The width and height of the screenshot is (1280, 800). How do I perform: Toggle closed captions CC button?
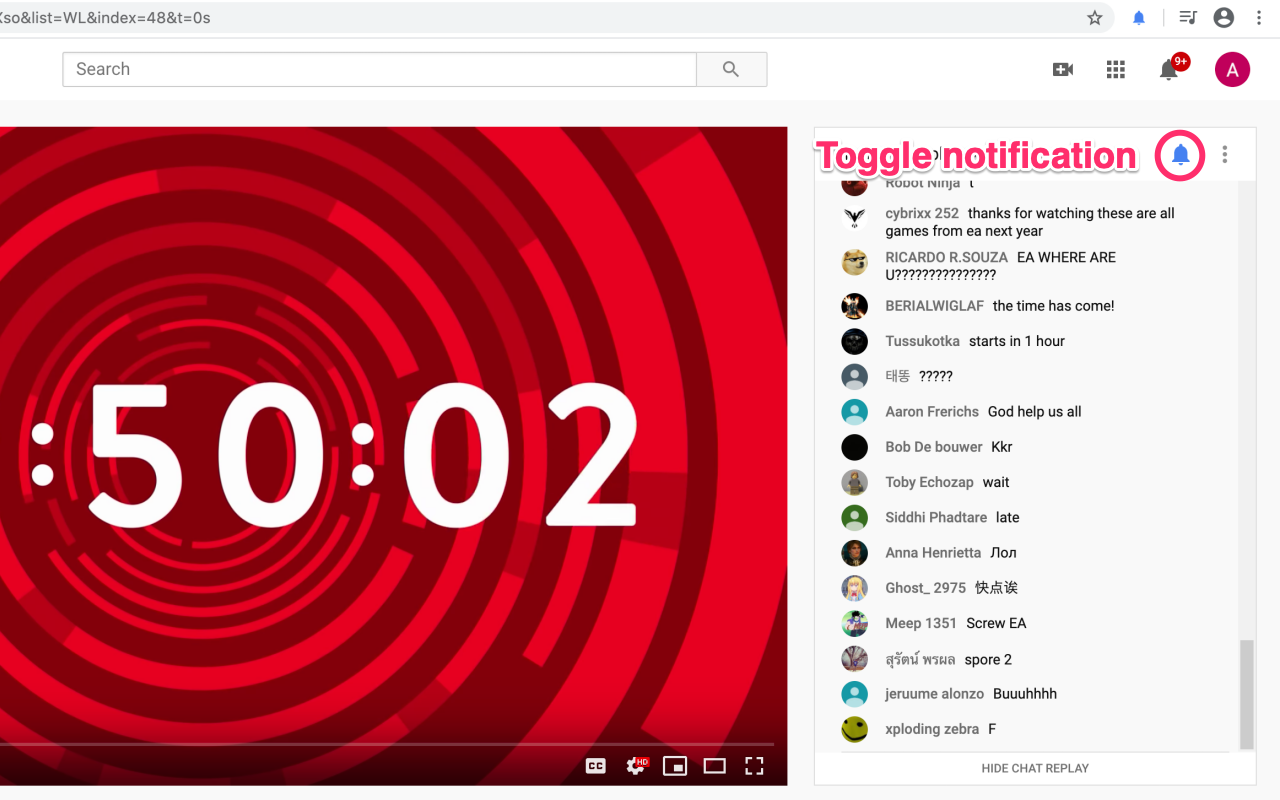[x=596, y=766]
